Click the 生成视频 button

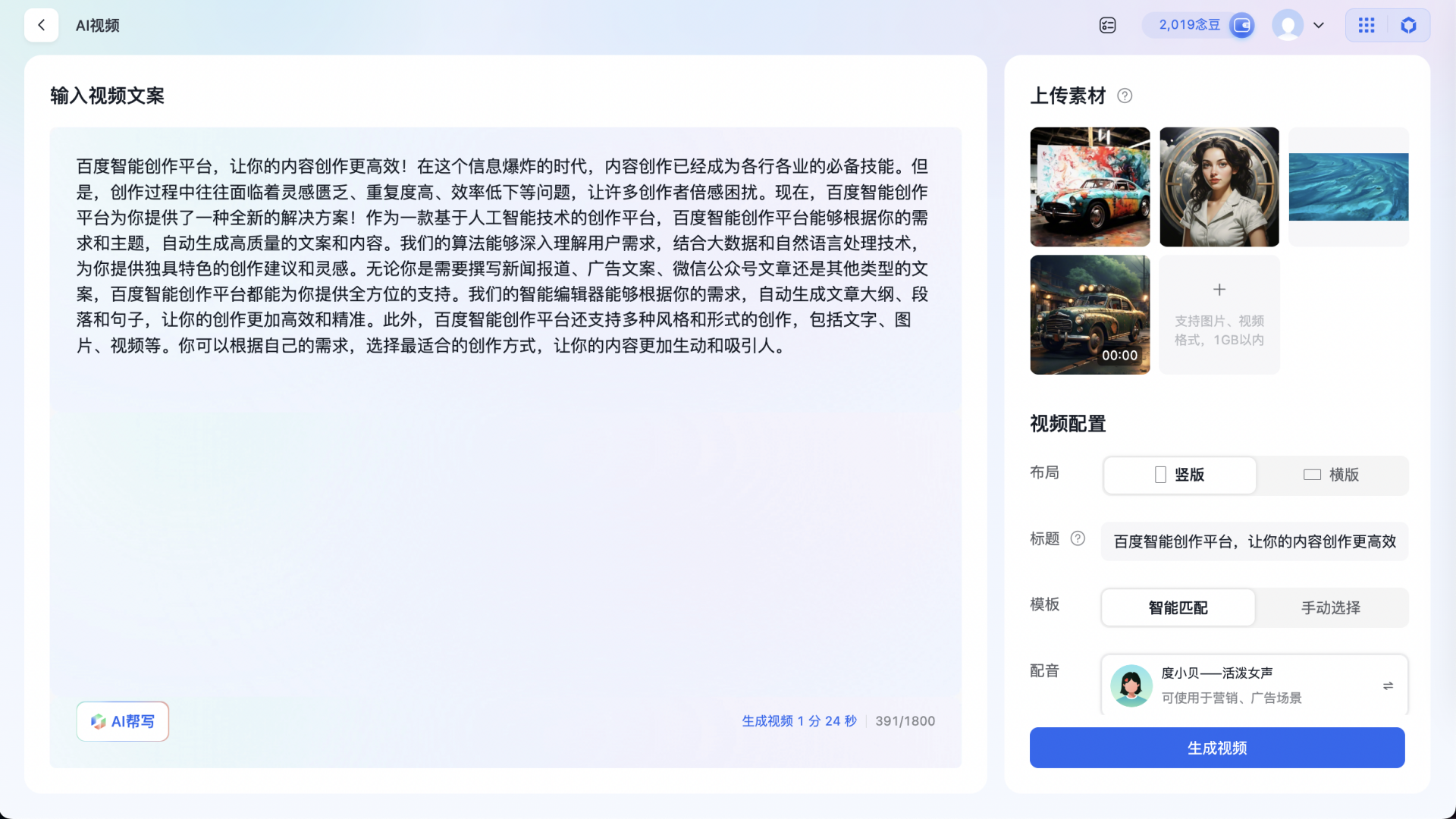point(1216,747)
